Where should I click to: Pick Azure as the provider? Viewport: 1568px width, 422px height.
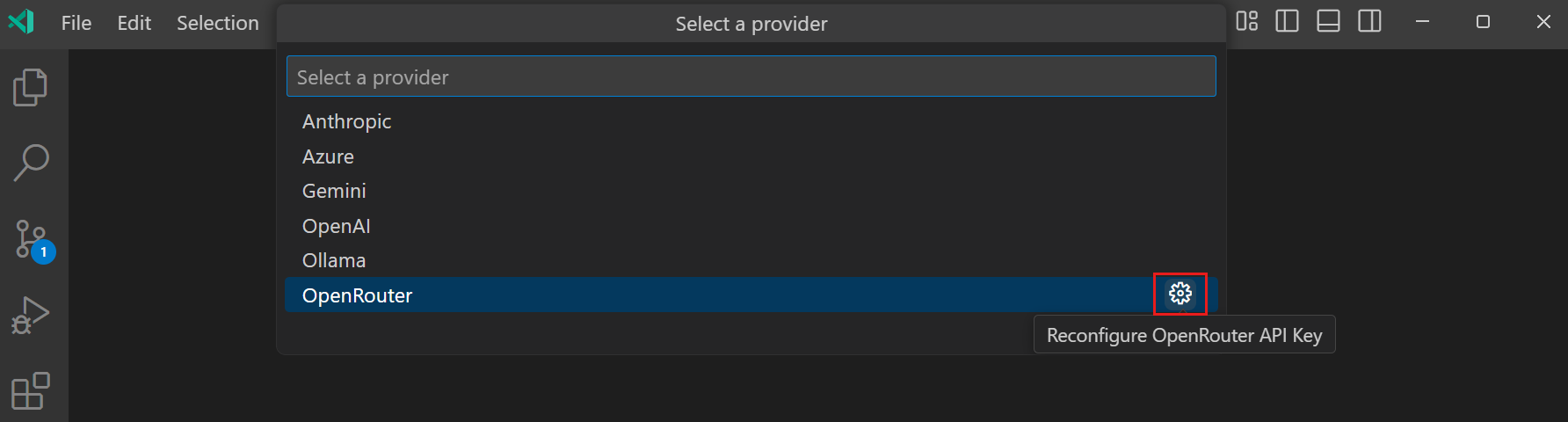328,156
